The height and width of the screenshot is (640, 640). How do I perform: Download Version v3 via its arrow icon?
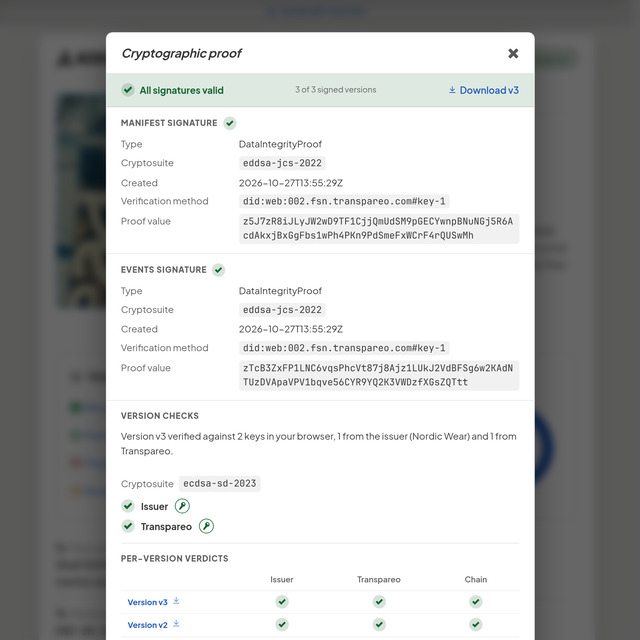pyautogui.click(x=176, y=601)
